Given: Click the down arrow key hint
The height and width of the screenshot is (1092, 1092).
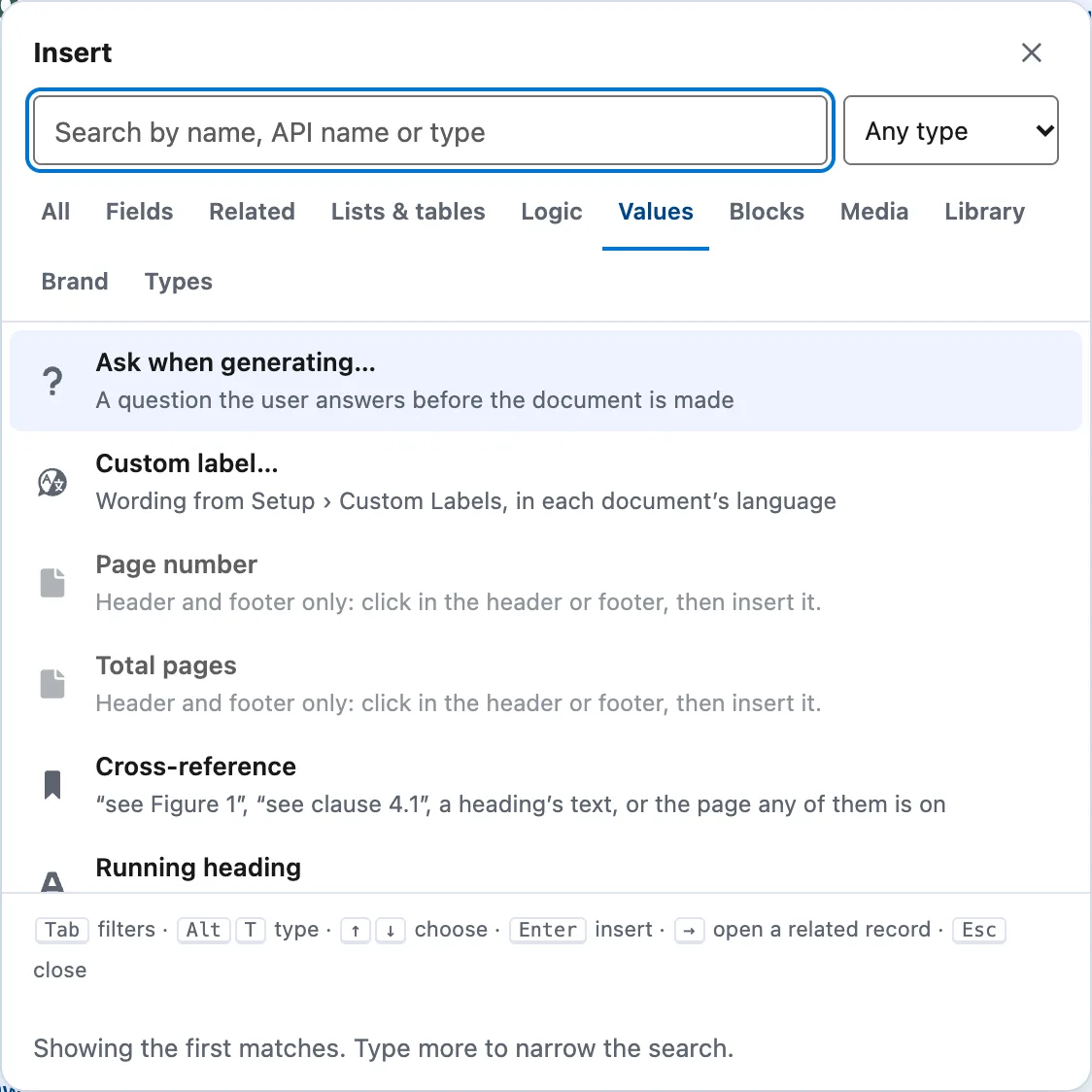Looking at the screenshot, I should (x=391, y=930).
